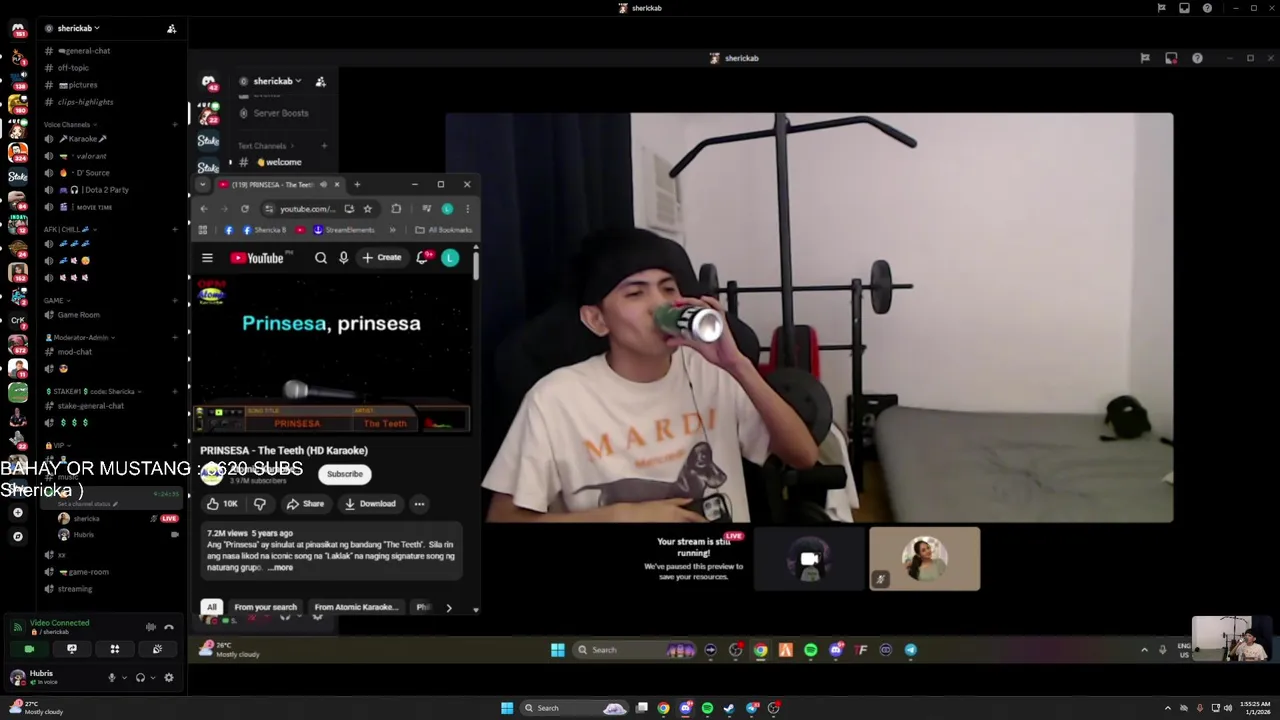Image resolution: width=1280 pixels, height=720 pixels.
Task: Open Steam from the bottom Windows taskbar
Action: pos(729,708)
